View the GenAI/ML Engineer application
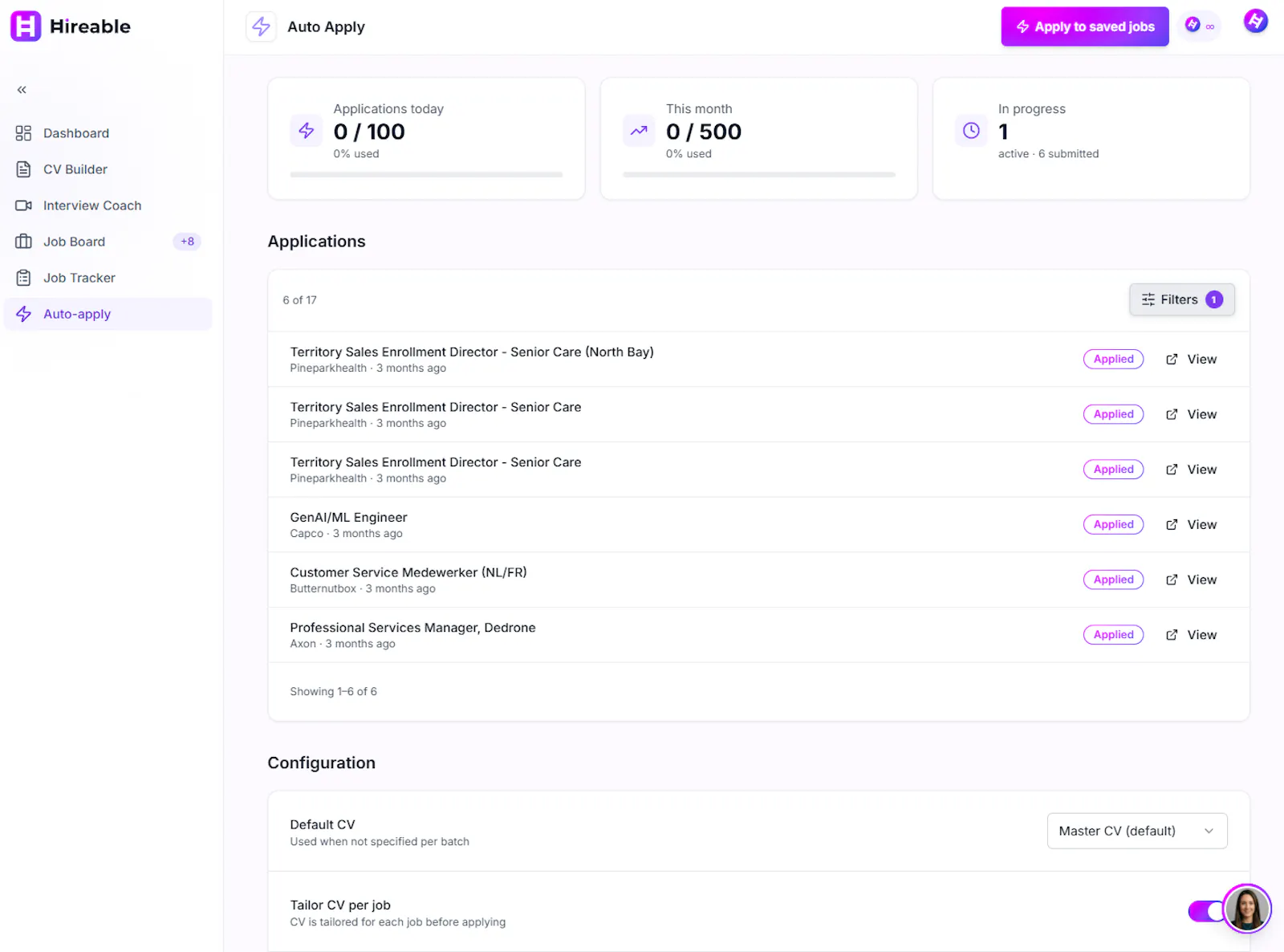The width and height of the screenshot is (1284, 952). tap(1192, 525)
